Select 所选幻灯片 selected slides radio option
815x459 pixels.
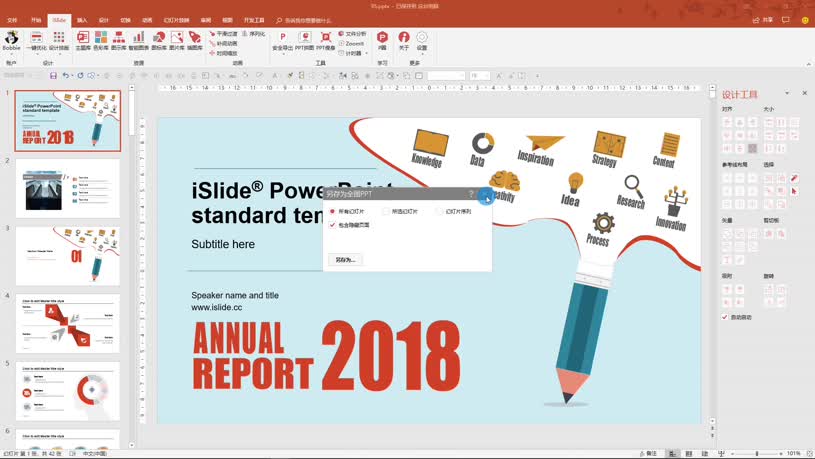tap(400, 212)
